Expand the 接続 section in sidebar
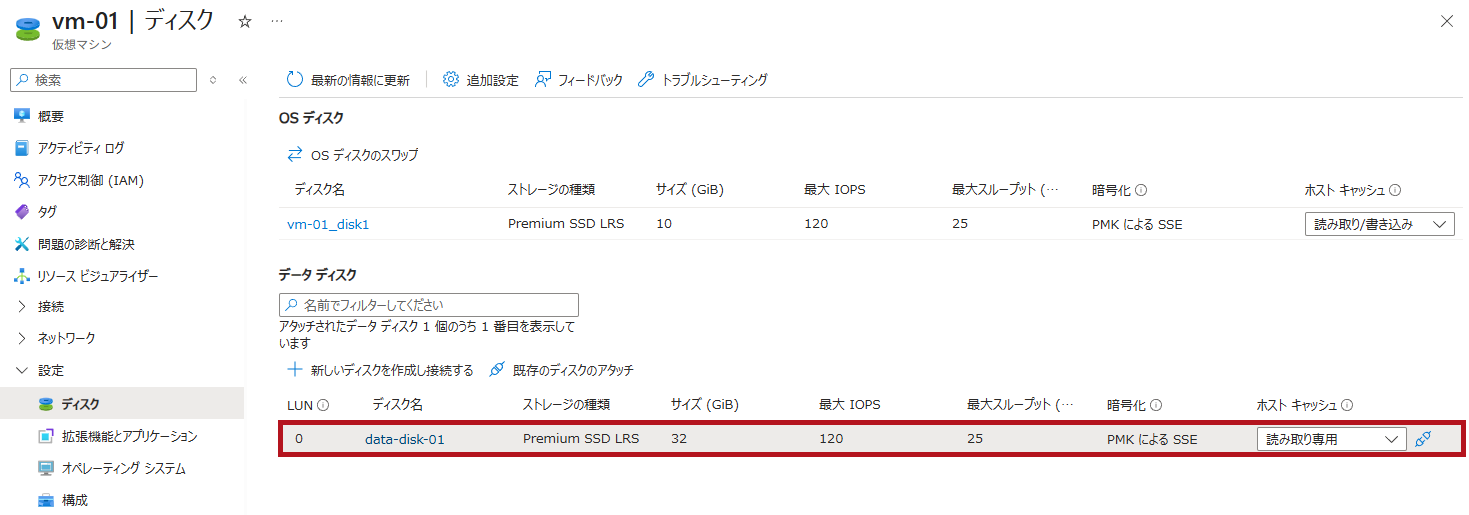This screenshot has height=515, width=1469. [22, 307]
